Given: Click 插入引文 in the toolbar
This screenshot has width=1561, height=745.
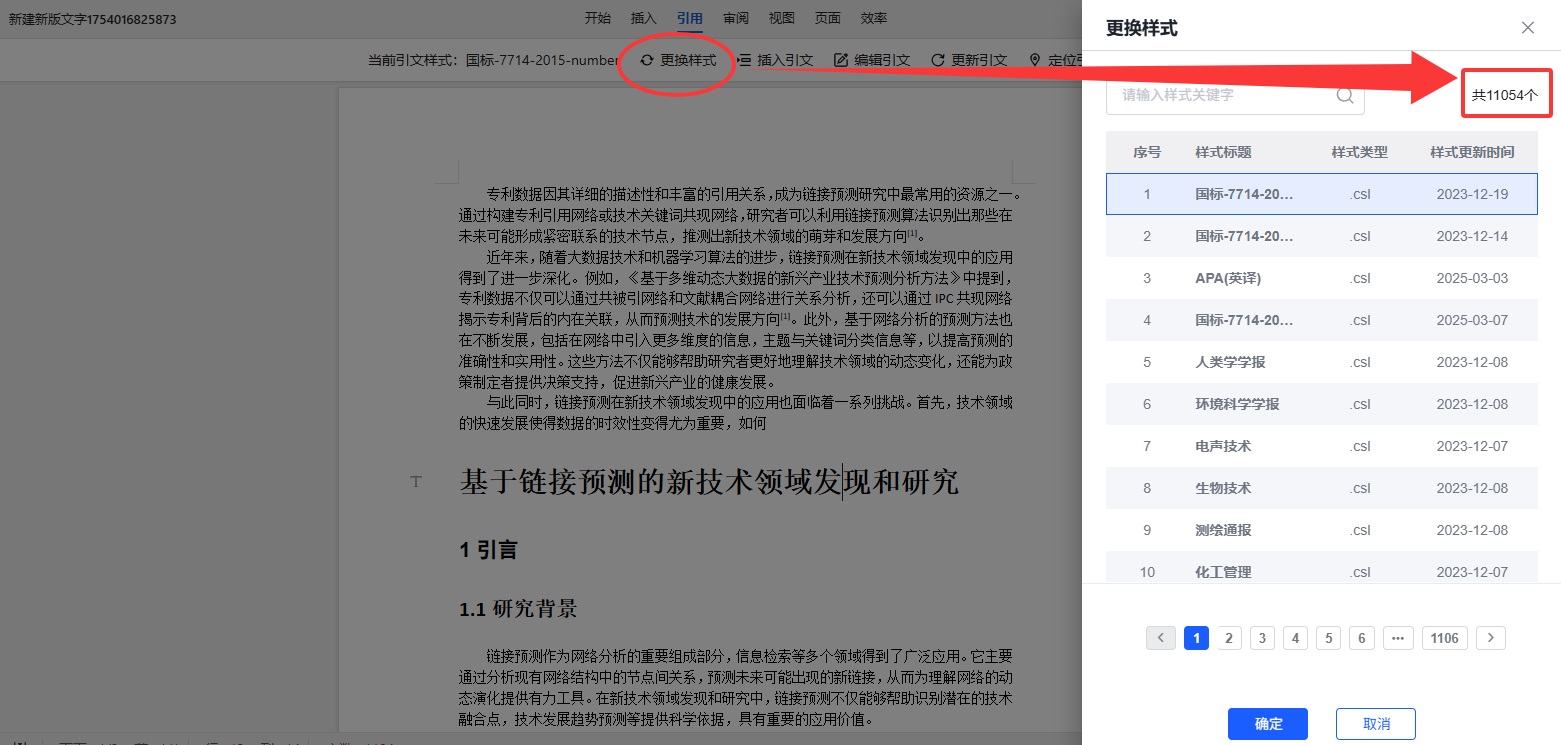Looking at the screenshot, I should pyautogui.click(x=775, y=60).
